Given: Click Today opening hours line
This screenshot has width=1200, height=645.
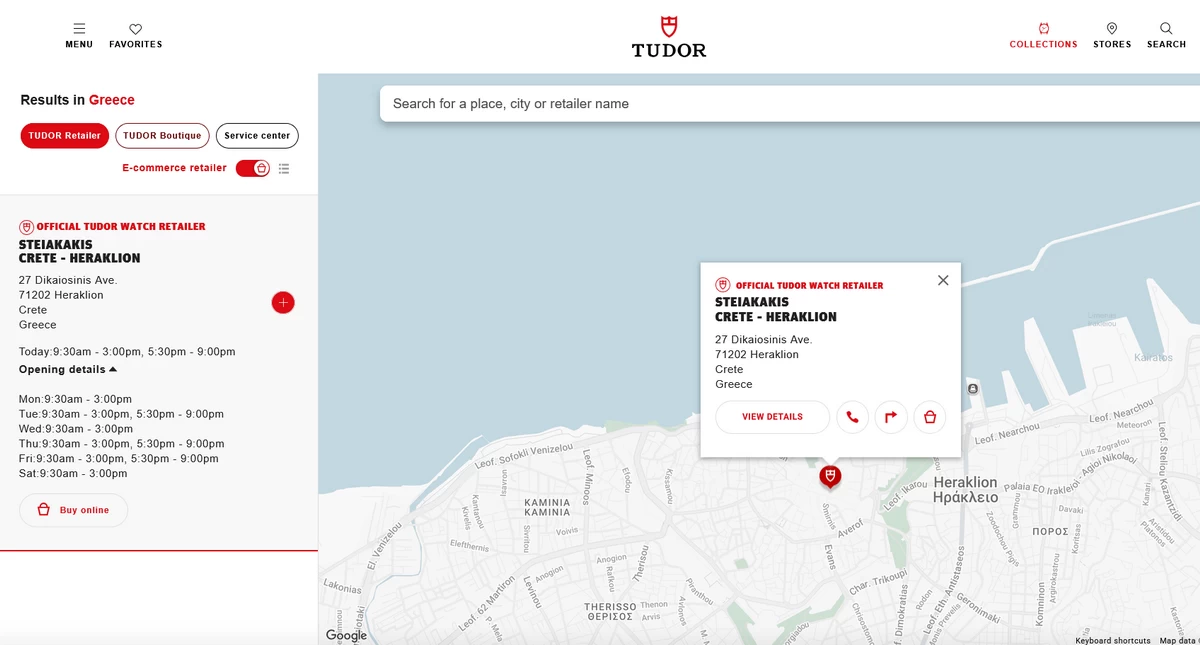Looking at the screenshot, I should tap(127, 352).
